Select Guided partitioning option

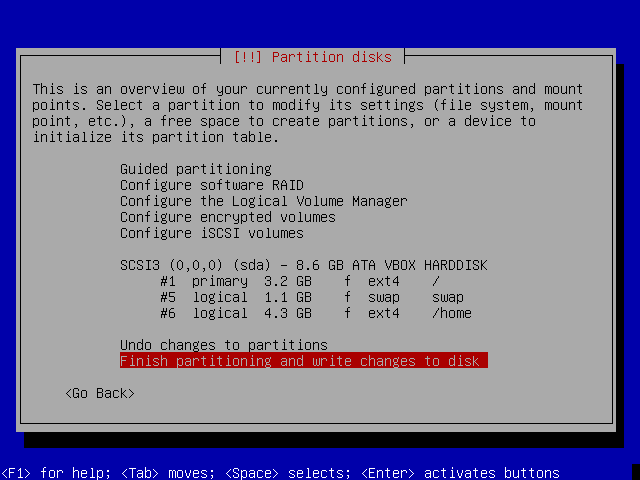195,169
